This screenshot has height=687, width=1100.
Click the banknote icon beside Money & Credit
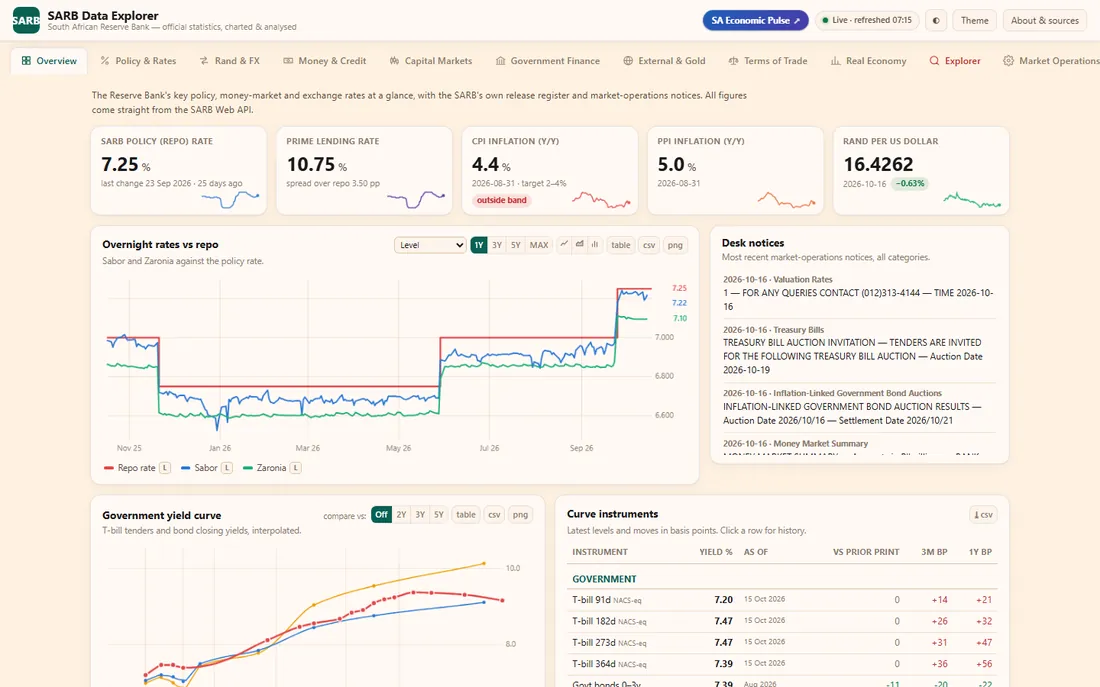(288, 61)
